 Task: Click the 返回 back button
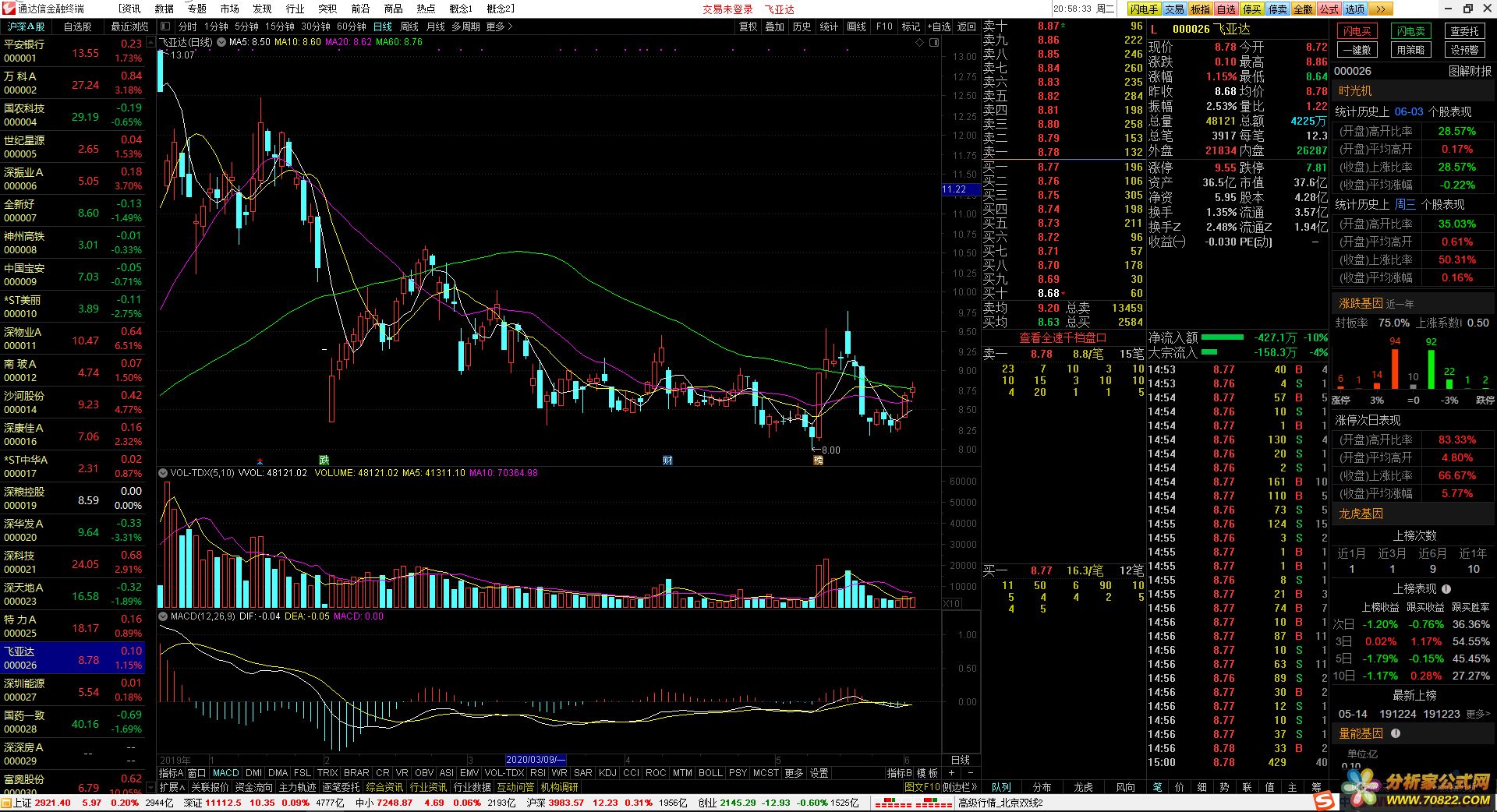click(967, 26)
